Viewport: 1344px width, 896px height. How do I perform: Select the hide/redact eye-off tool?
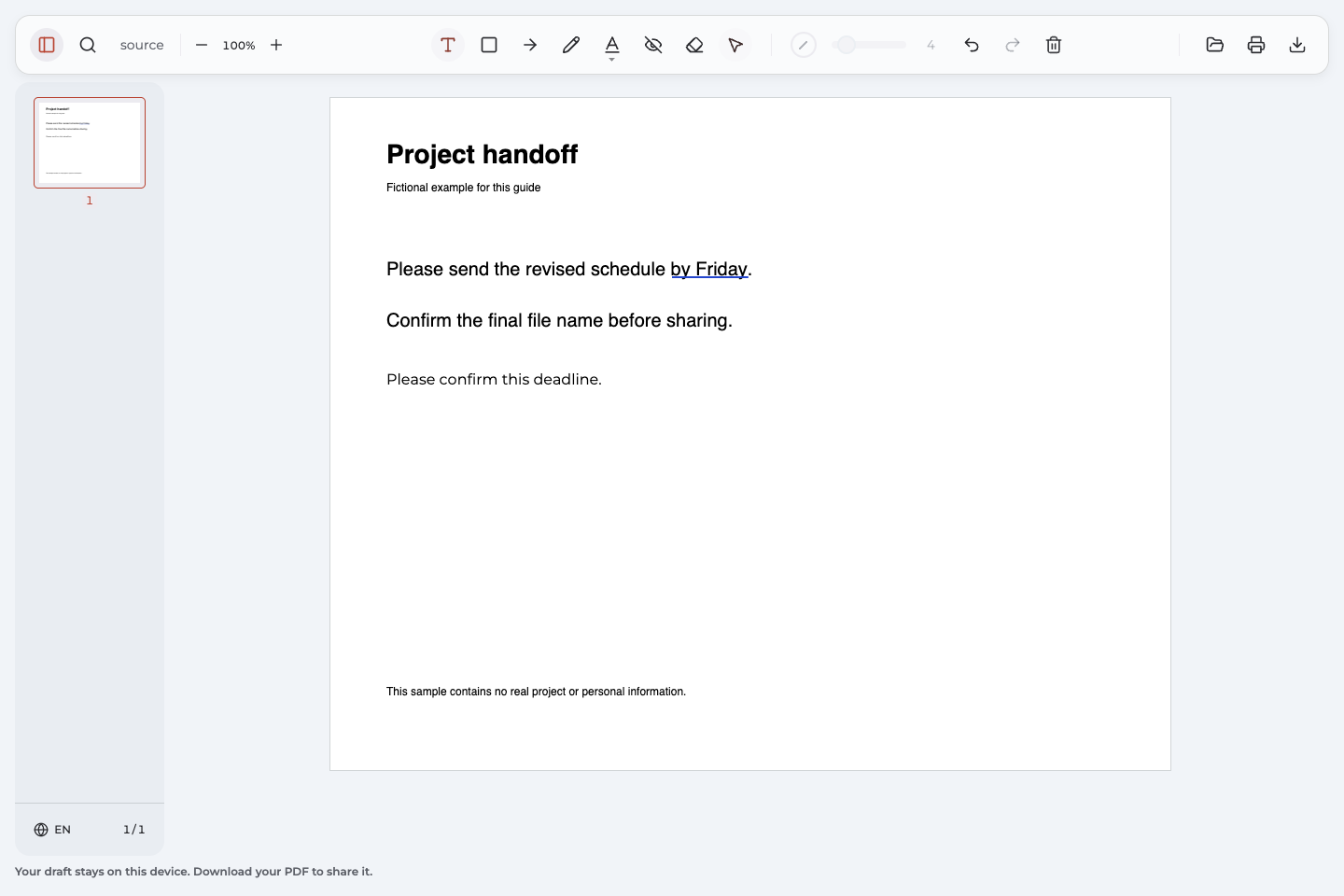pyautogui.click(x=653, y=45)
